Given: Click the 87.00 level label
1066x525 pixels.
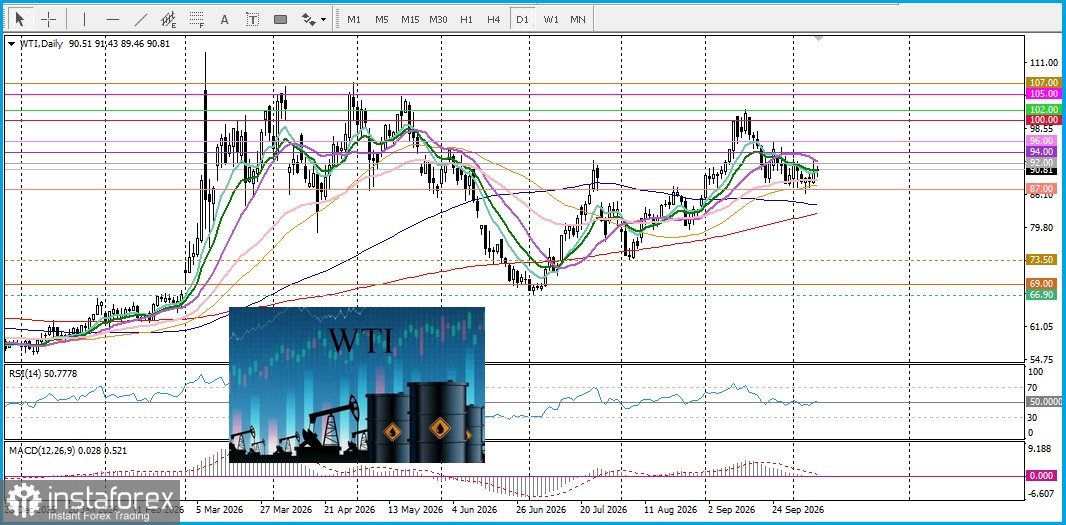Looking at the screenshot, I should [1044, 188].
